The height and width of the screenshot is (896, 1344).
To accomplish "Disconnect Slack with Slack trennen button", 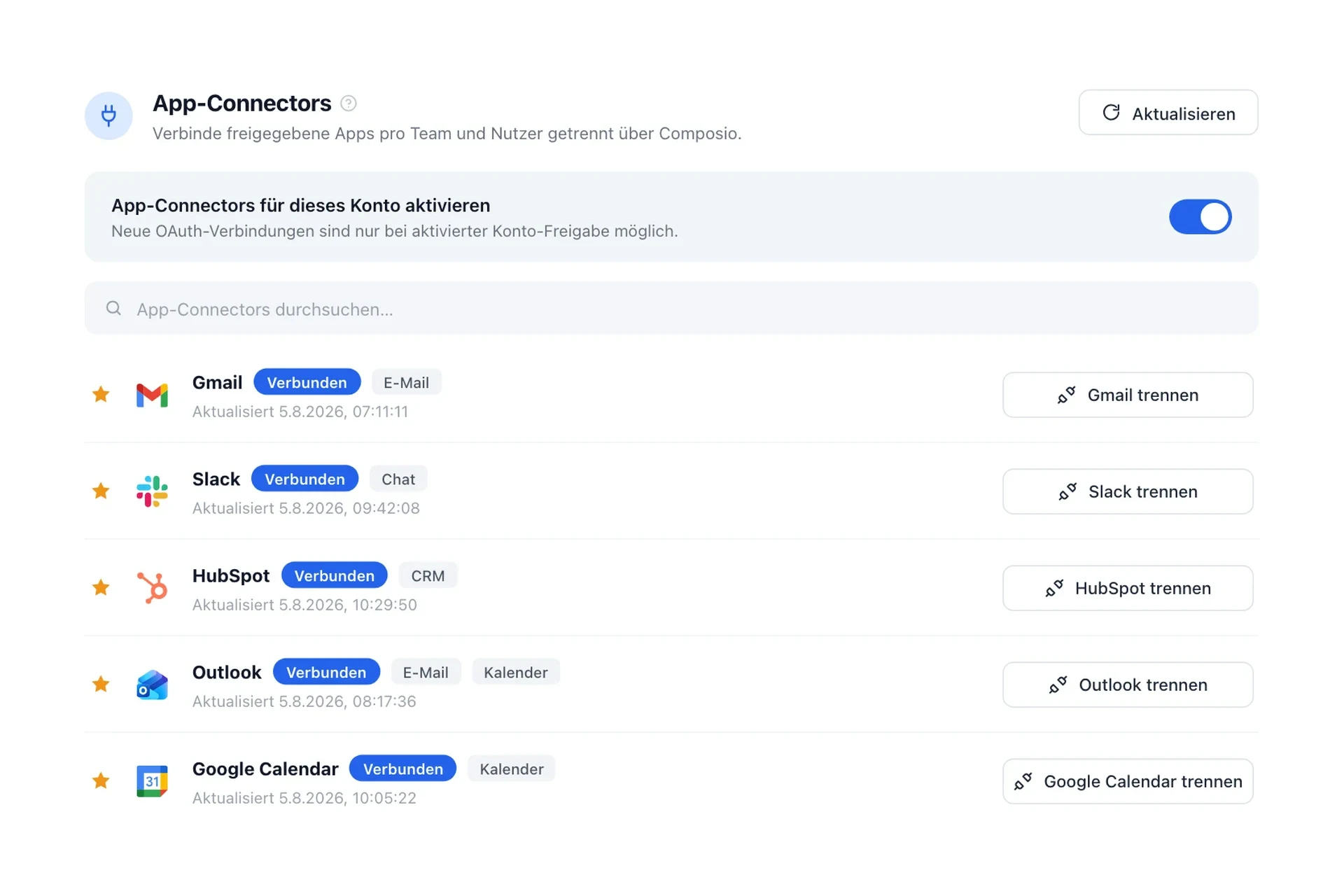I will tap(1128, 491).
